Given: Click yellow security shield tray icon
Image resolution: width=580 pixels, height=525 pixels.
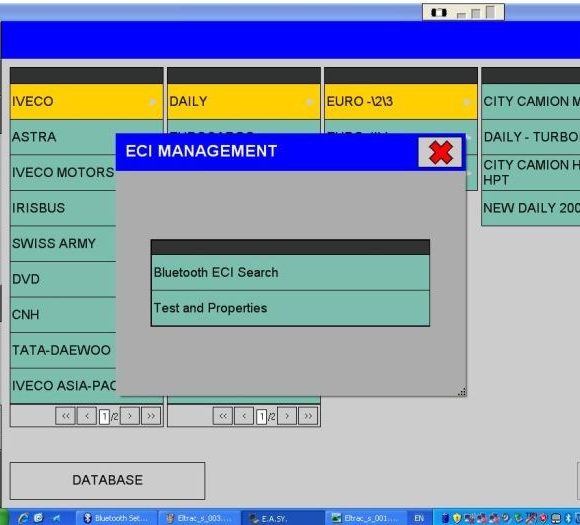Looking at the screenshot, I should 457,518.
